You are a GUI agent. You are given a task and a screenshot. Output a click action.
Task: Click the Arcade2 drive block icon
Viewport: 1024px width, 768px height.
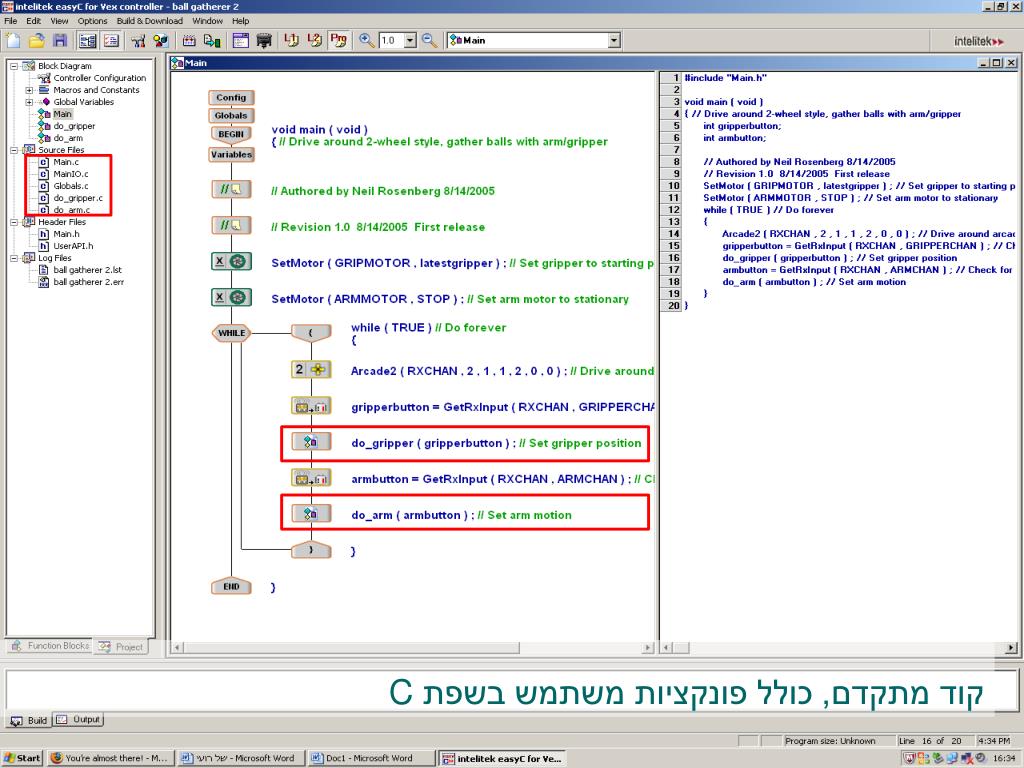click(311, 370)
